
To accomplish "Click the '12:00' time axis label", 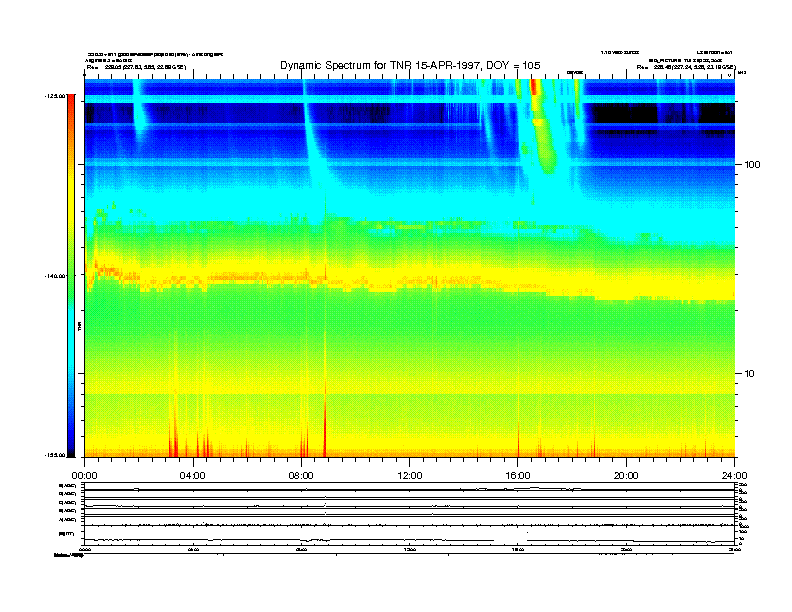I will [410, 475].
